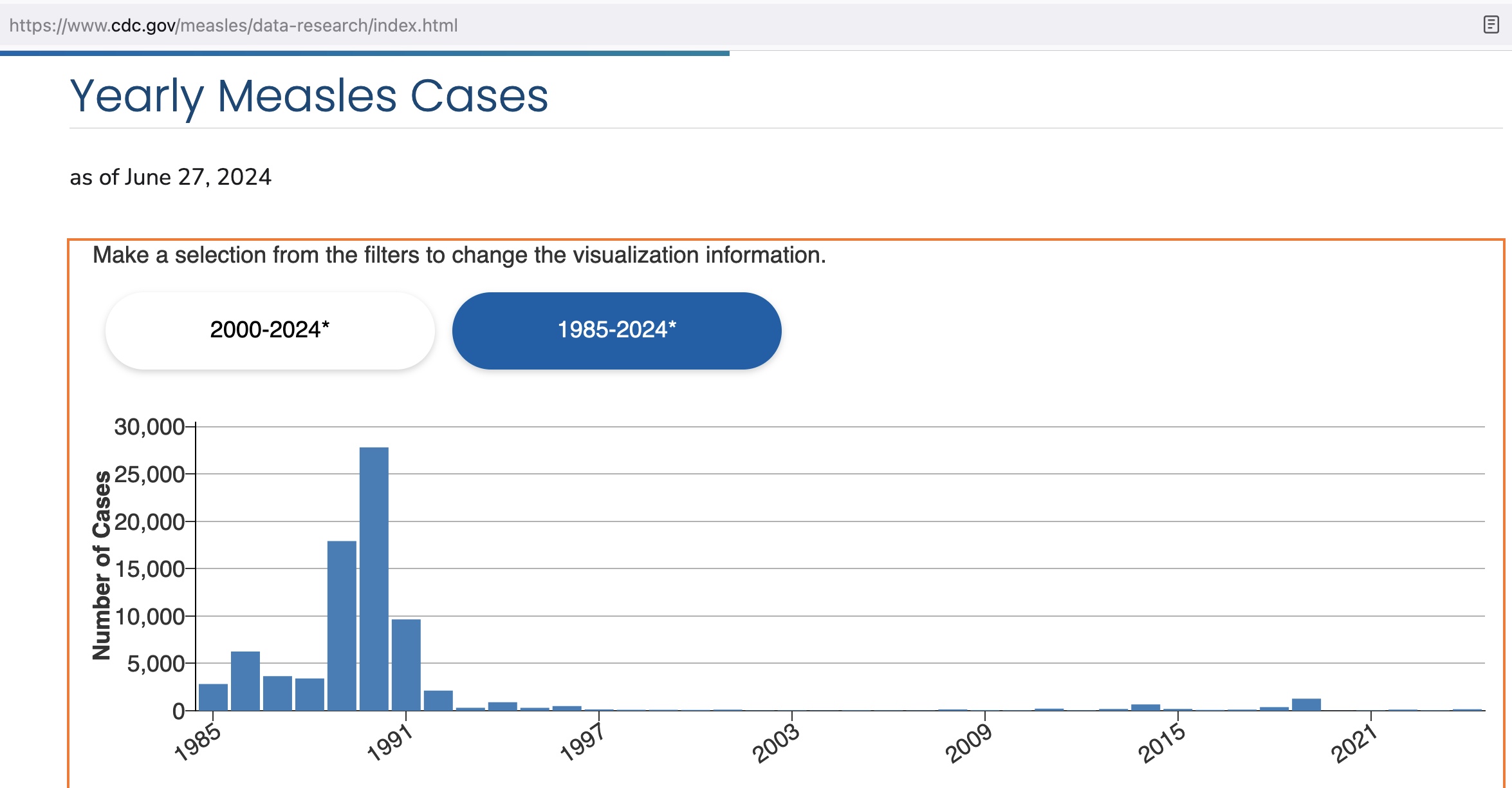Click the 30,000 y-axis tick label
The width and height of the screenshot is (1512, 788).
point(149,427)
